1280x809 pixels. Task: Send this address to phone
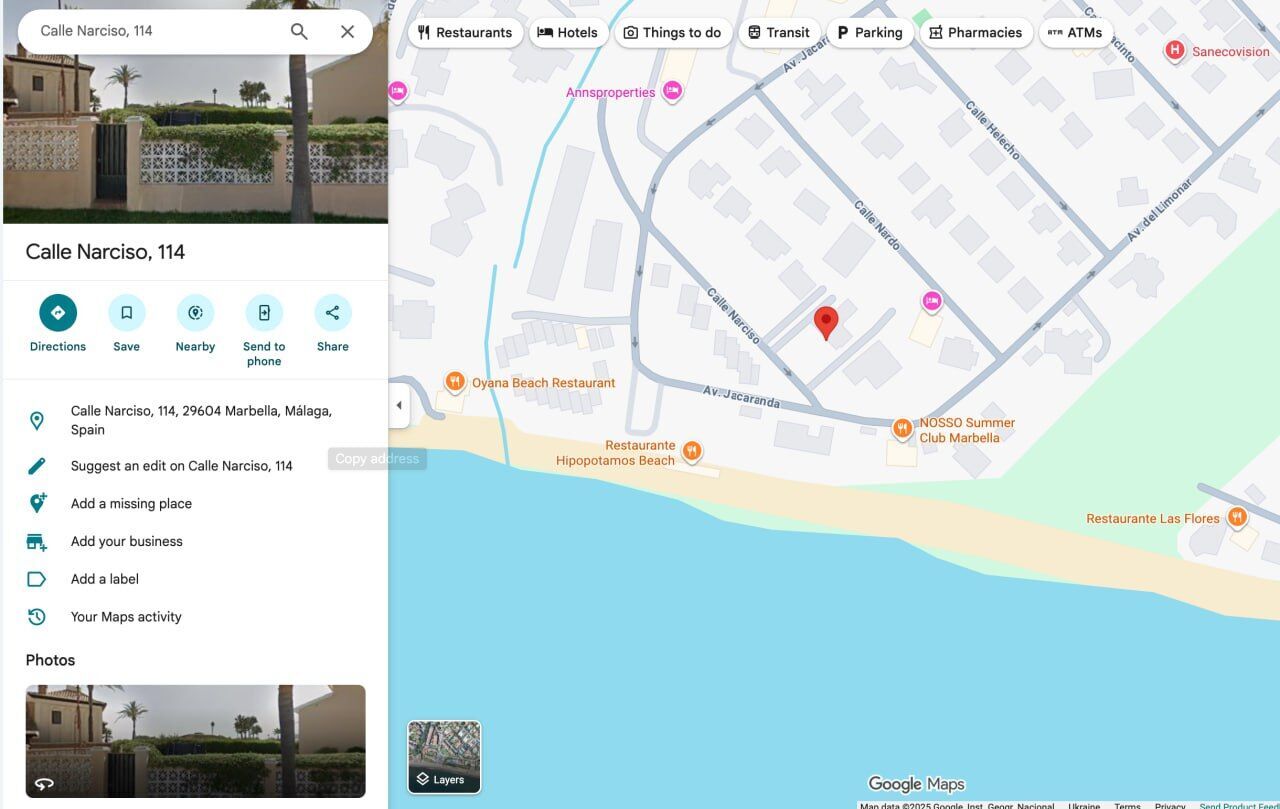point(264,313)
